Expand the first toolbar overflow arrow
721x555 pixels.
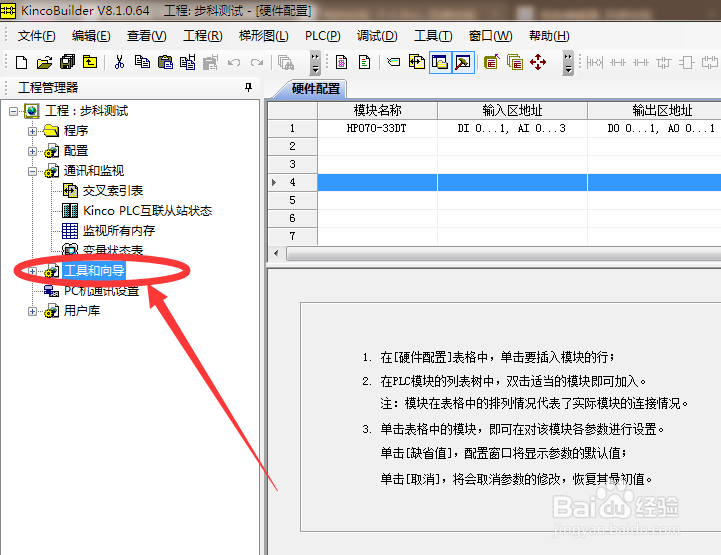[315, 63]
